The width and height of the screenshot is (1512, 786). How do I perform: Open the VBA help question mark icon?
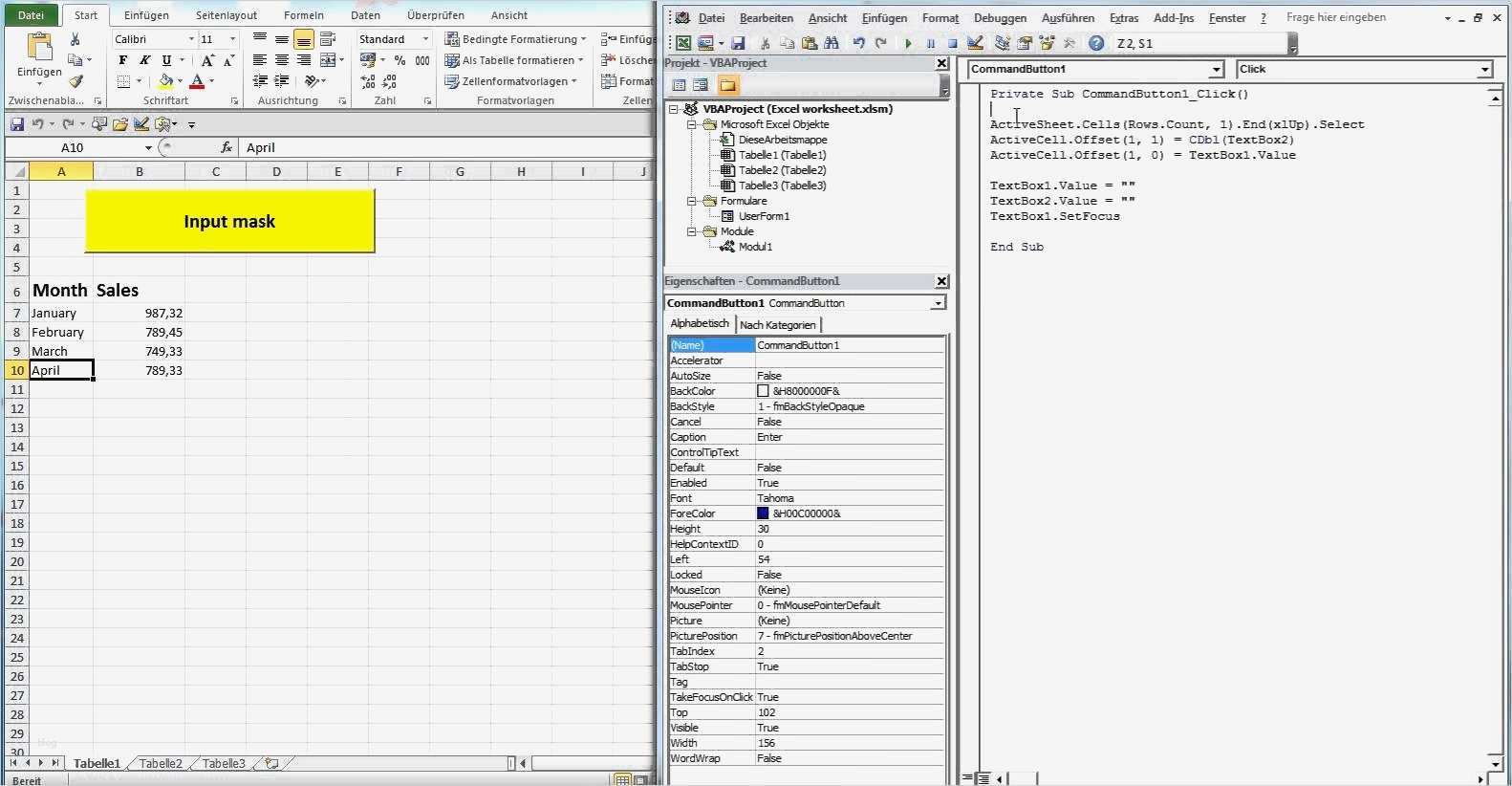(x=1096, y=43)
